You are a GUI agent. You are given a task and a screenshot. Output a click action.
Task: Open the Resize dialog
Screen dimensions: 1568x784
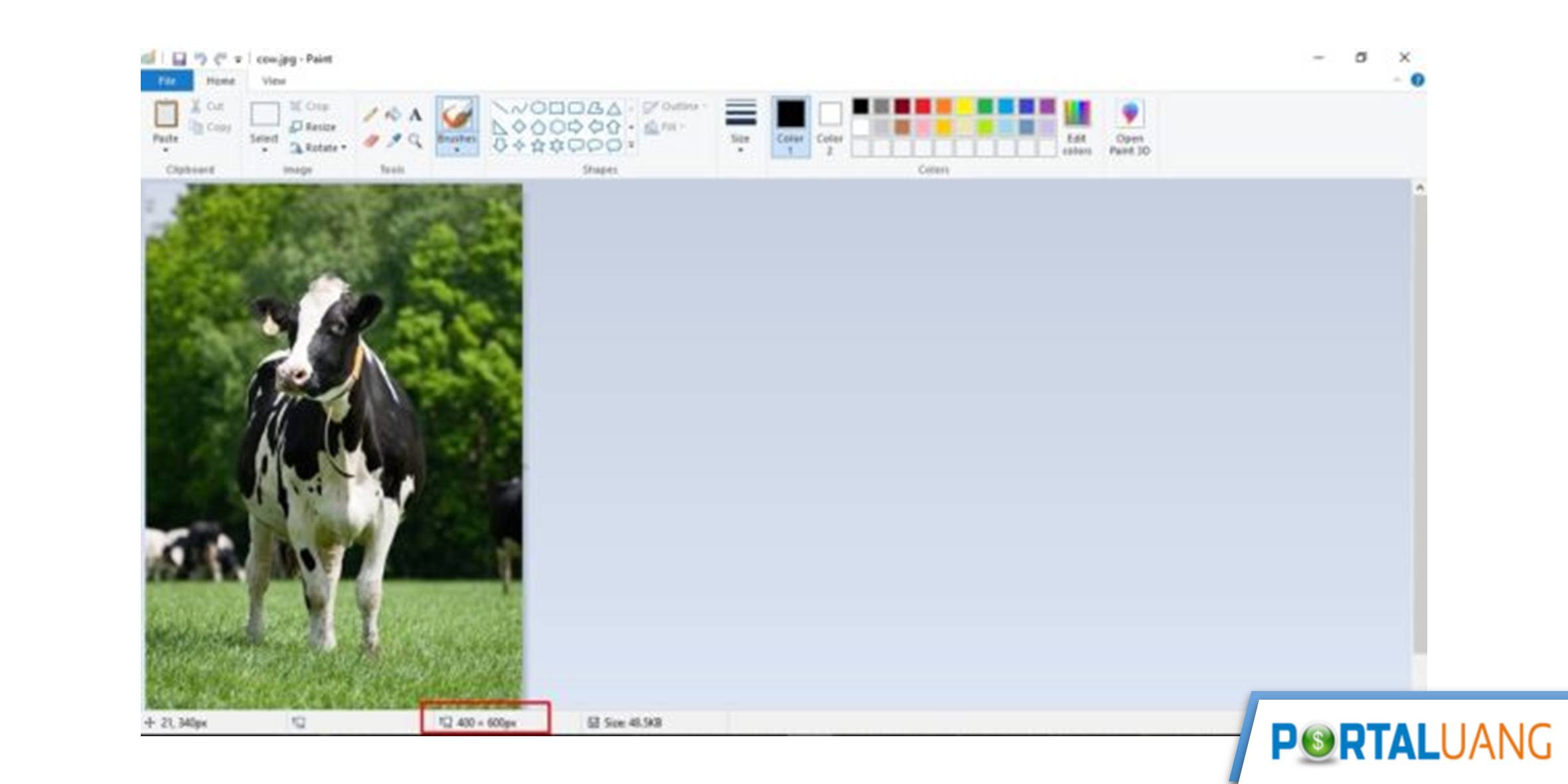coord(313,127)
